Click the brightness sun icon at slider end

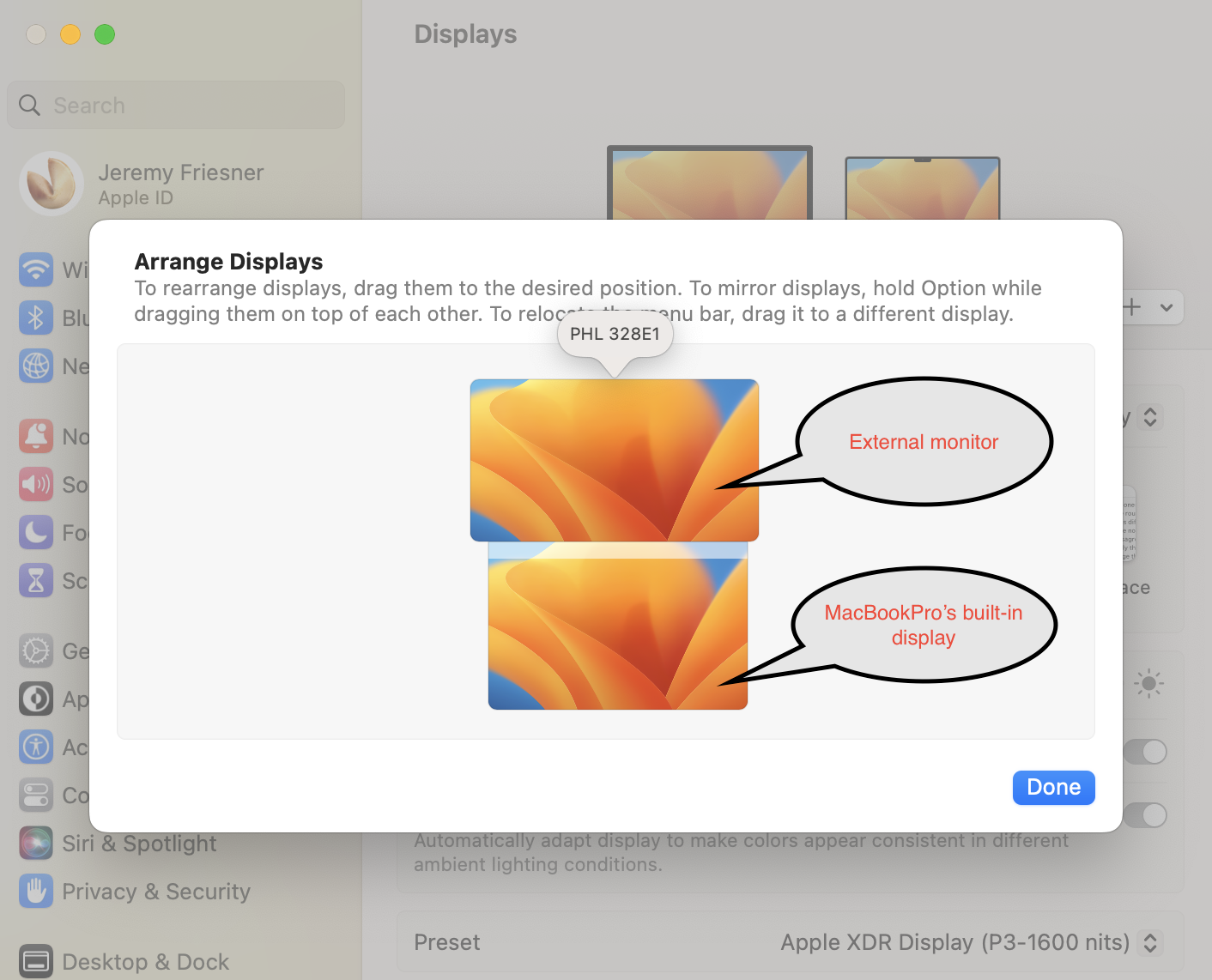tap(1148, 683)
